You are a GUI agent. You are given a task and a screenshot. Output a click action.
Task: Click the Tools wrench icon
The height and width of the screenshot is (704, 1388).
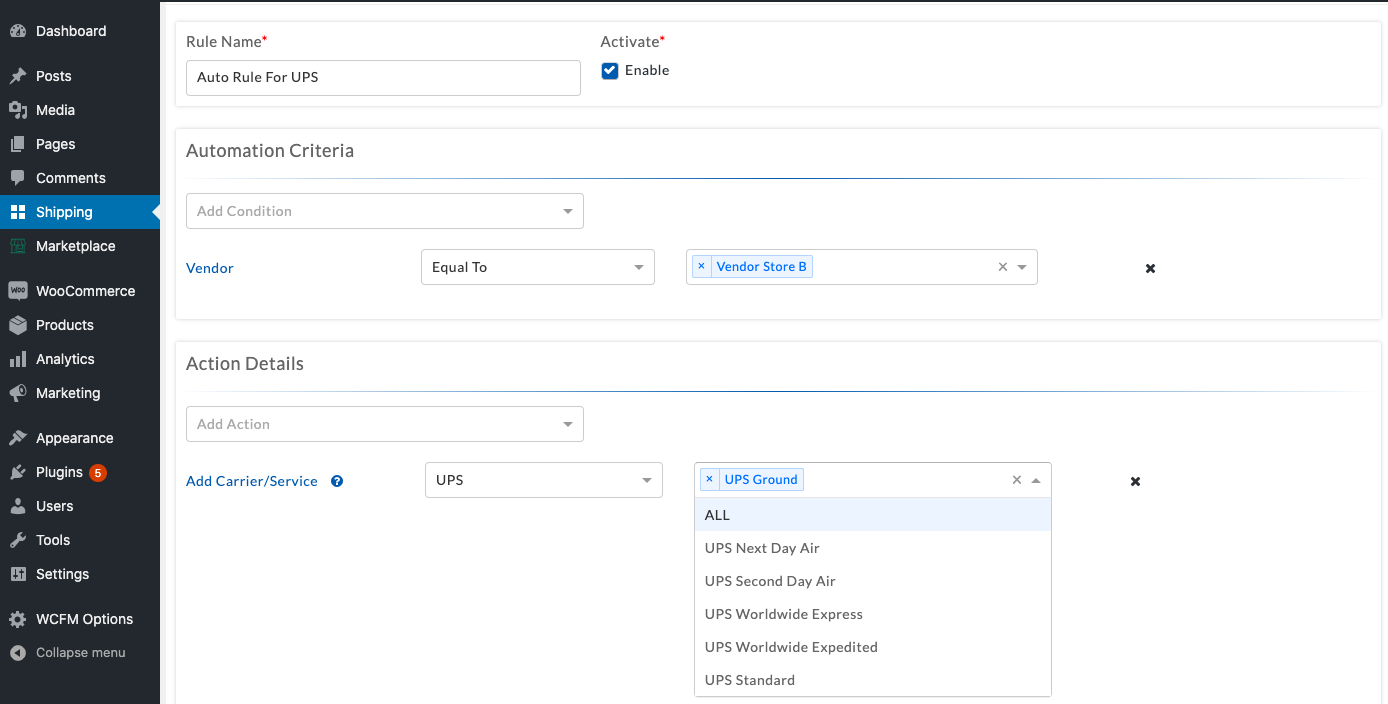click(18, 540)
